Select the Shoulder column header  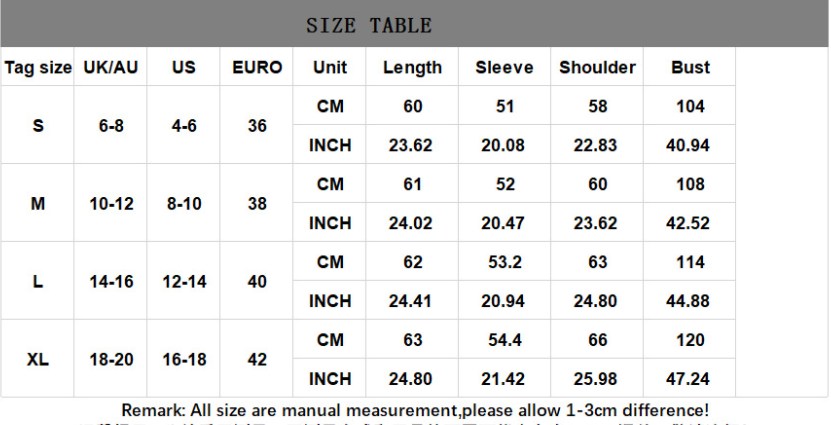597,68
